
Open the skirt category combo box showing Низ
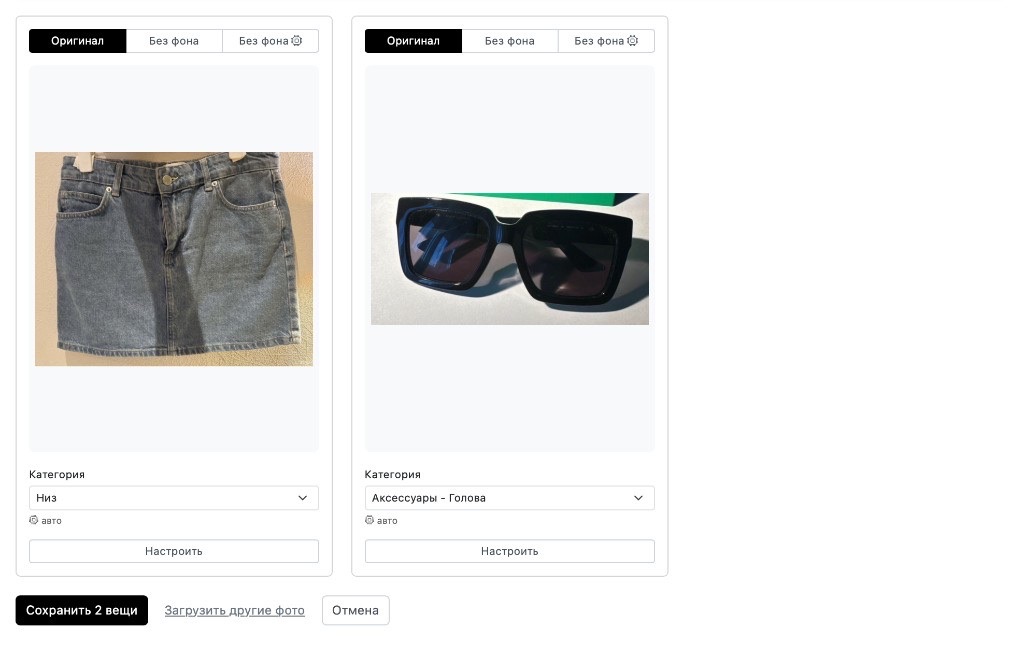[x=174, y=498]
